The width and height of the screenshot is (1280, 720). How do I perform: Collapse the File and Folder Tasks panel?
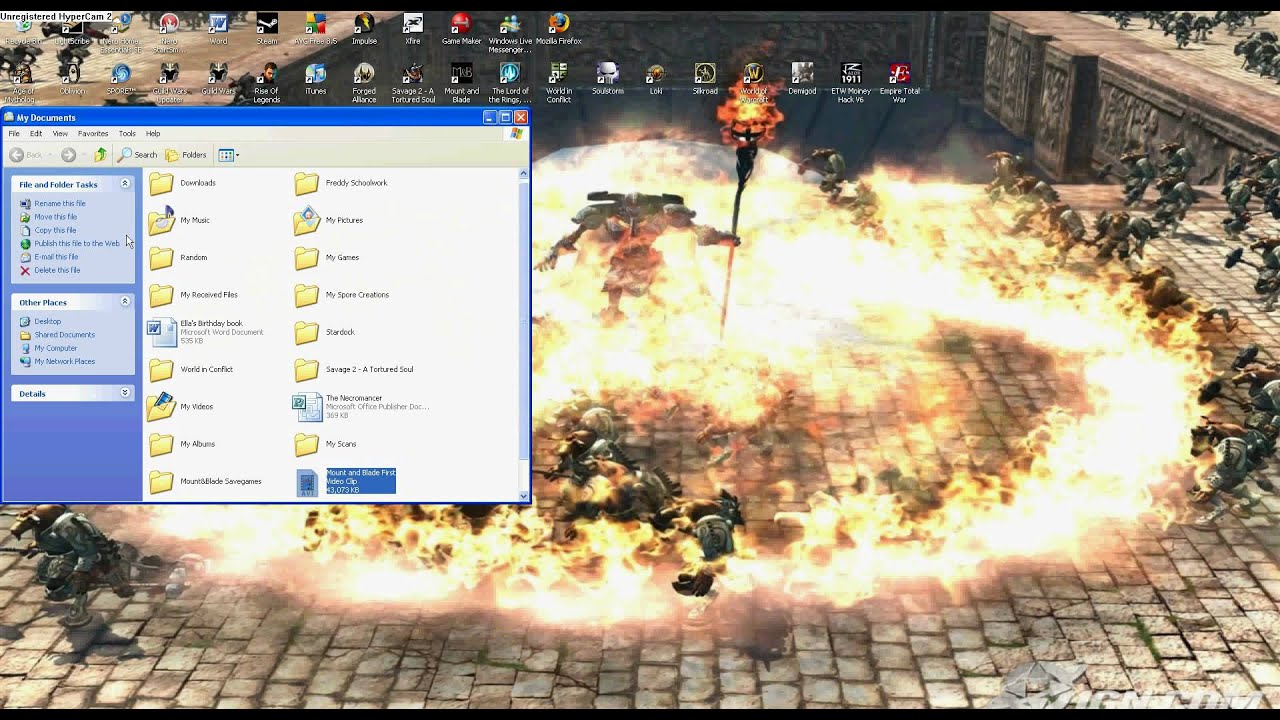[125, 184]
